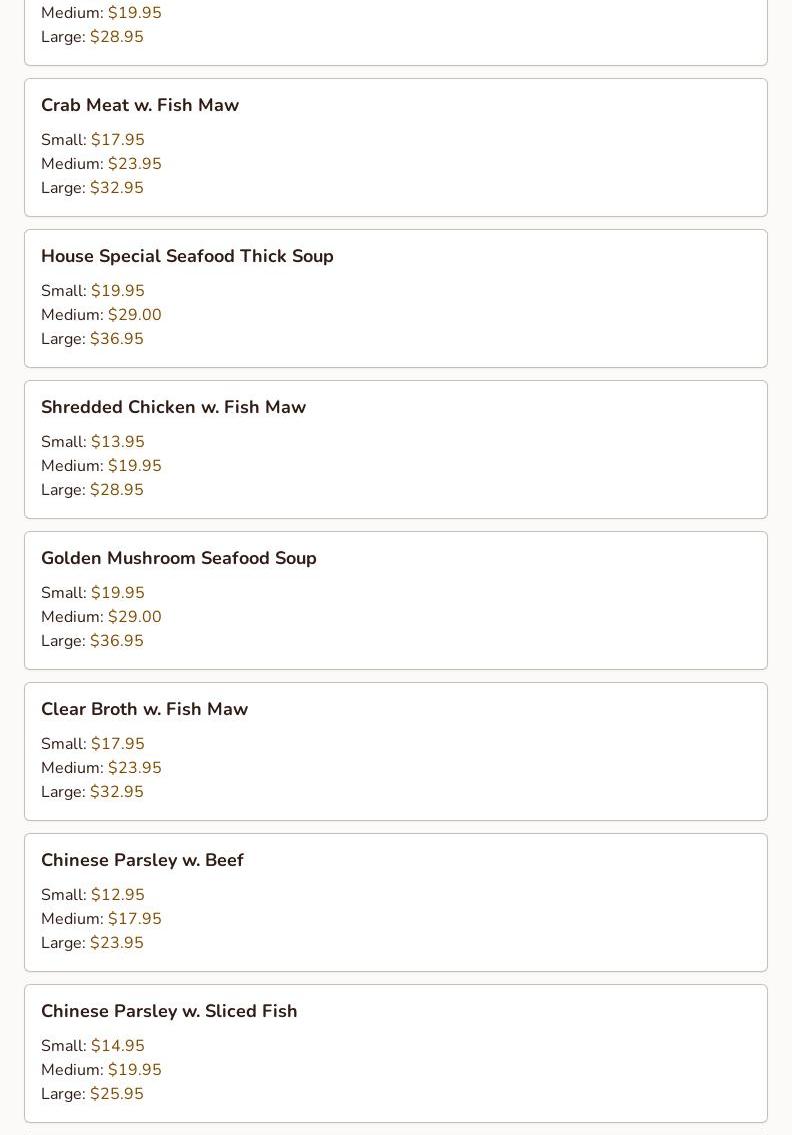Choose Medium $29.00 for House Special Seafood soup

tap(101, 315)
